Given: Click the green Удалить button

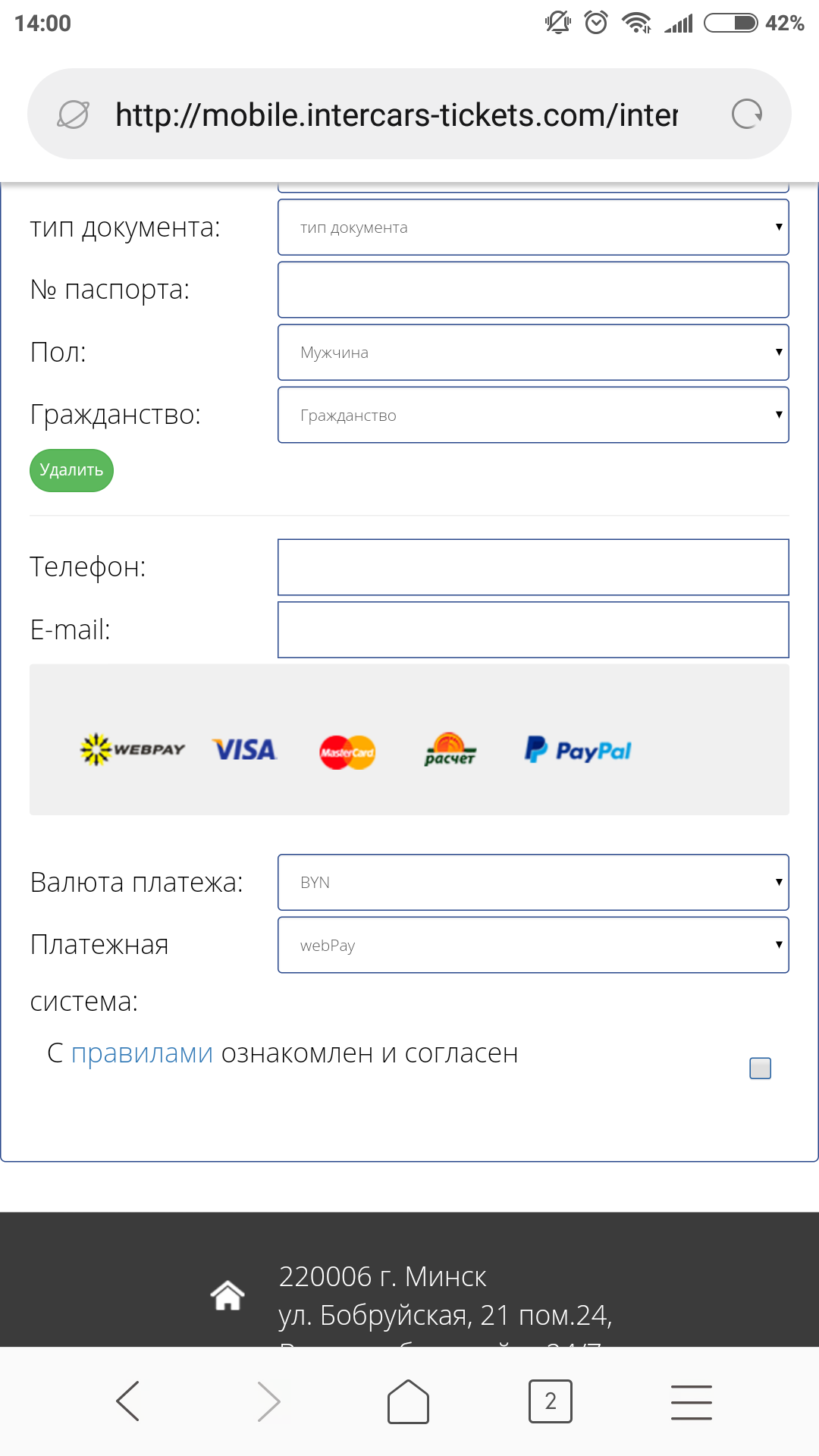Looking at the screenshot, I should pyautogui.click(x=71, y=470).
